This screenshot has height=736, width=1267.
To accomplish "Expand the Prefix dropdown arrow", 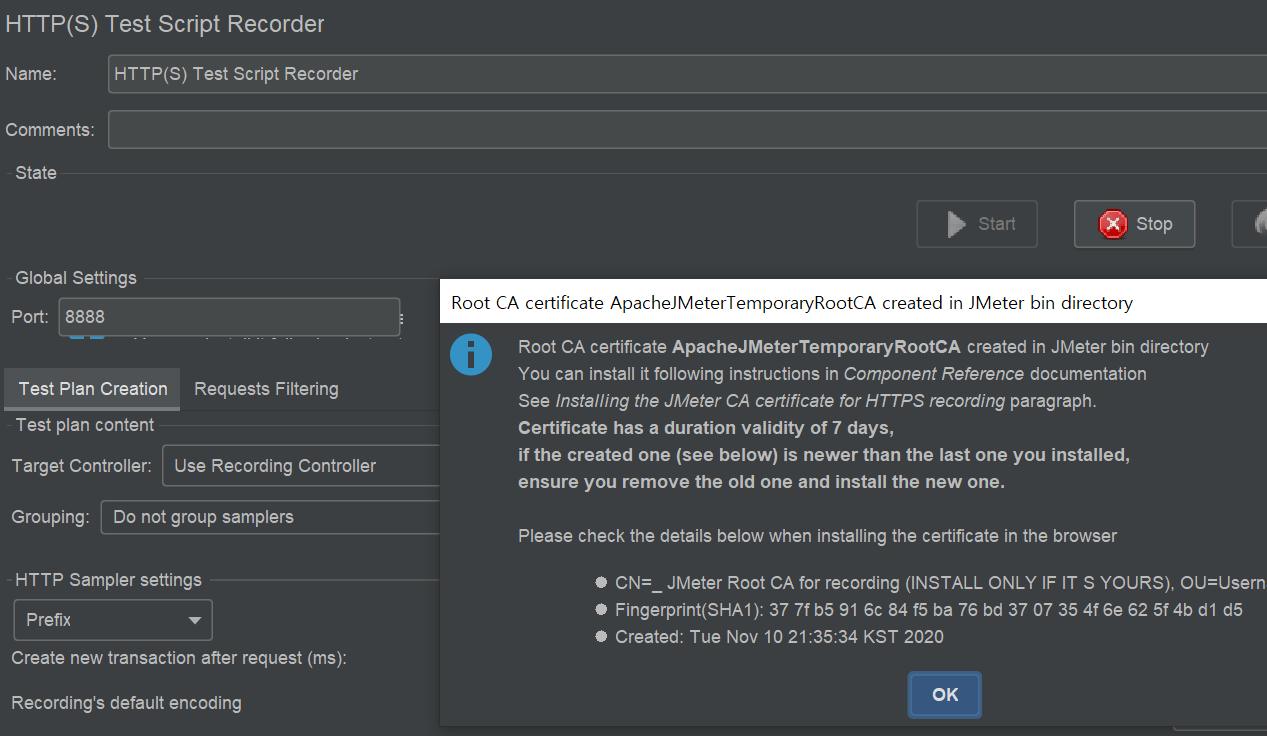I will (x=195, y=620).
